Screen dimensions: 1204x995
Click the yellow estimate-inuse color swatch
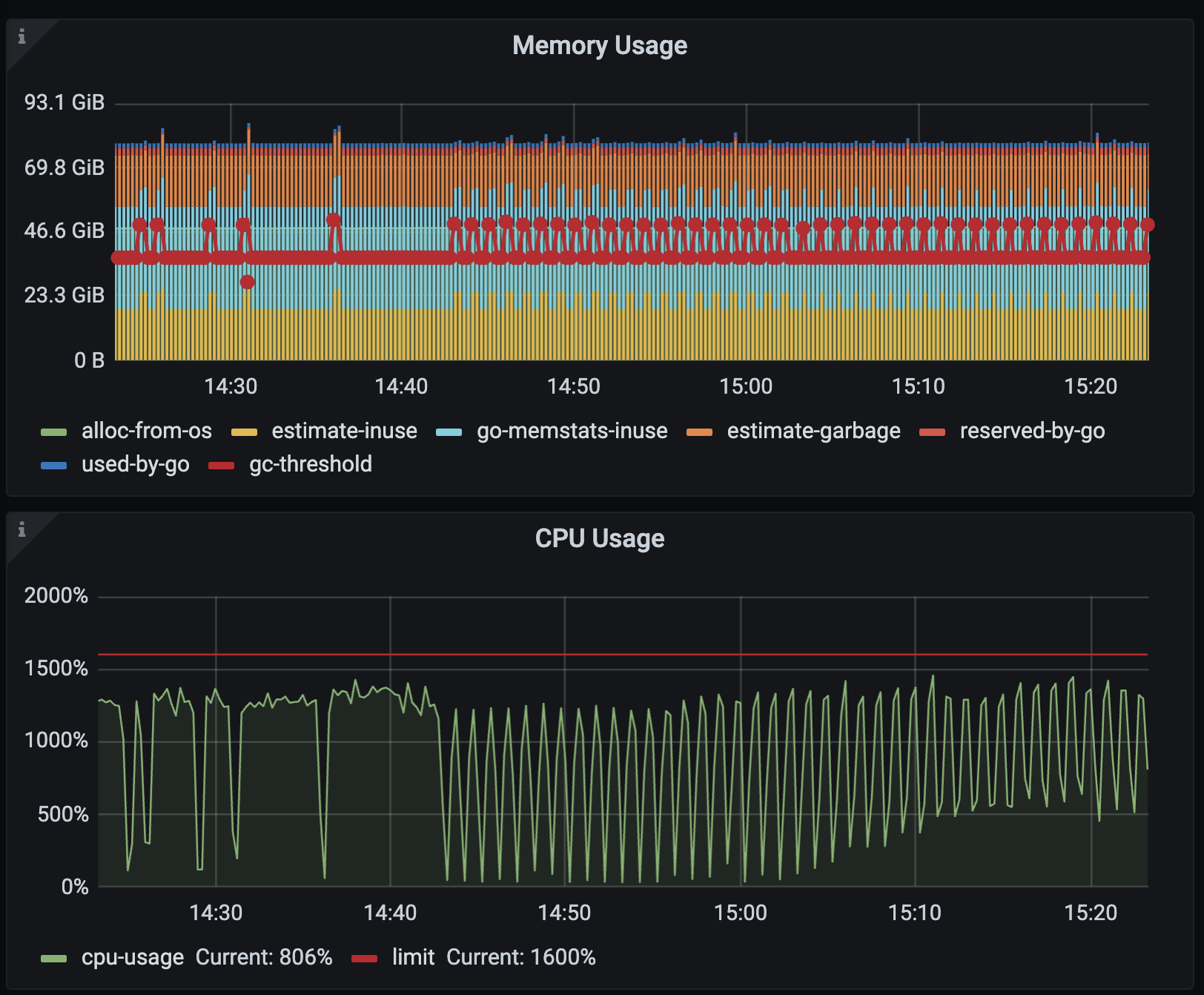coord(244,432)
